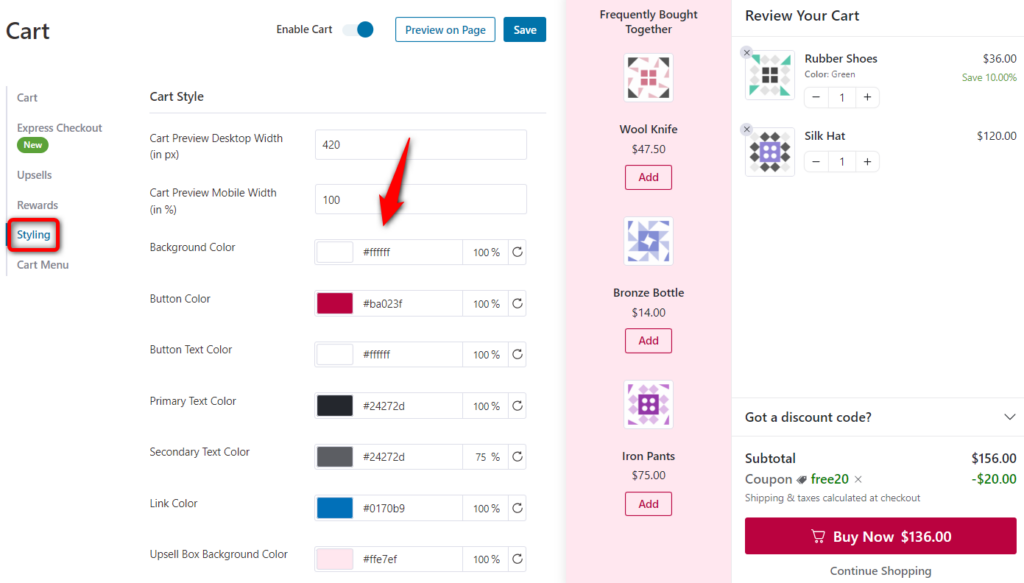Open the Button Color swatch picker
The height and width of the screenshot is (583, 1024).
333,303
